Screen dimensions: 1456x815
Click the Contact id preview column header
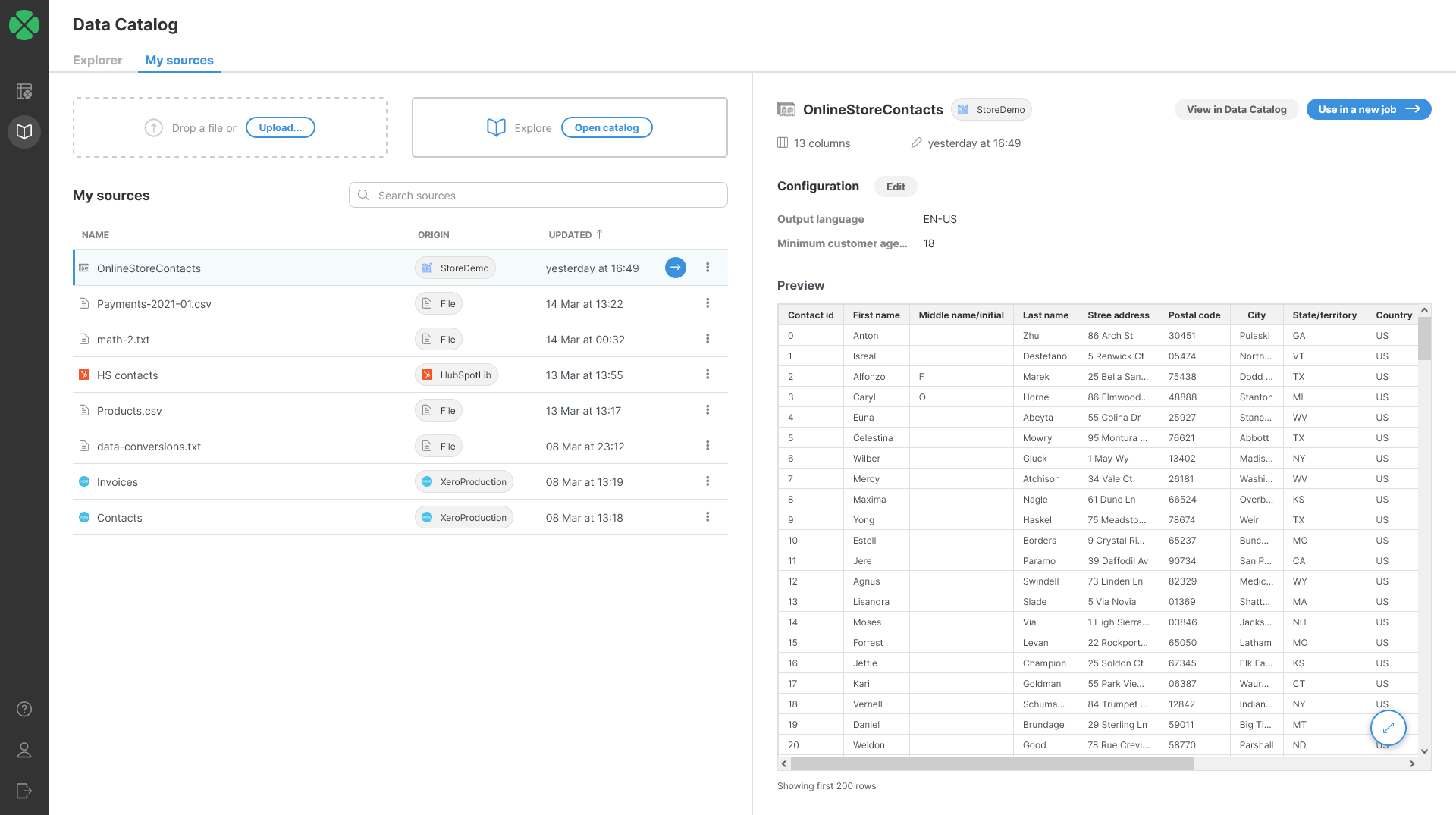[811, 315]
